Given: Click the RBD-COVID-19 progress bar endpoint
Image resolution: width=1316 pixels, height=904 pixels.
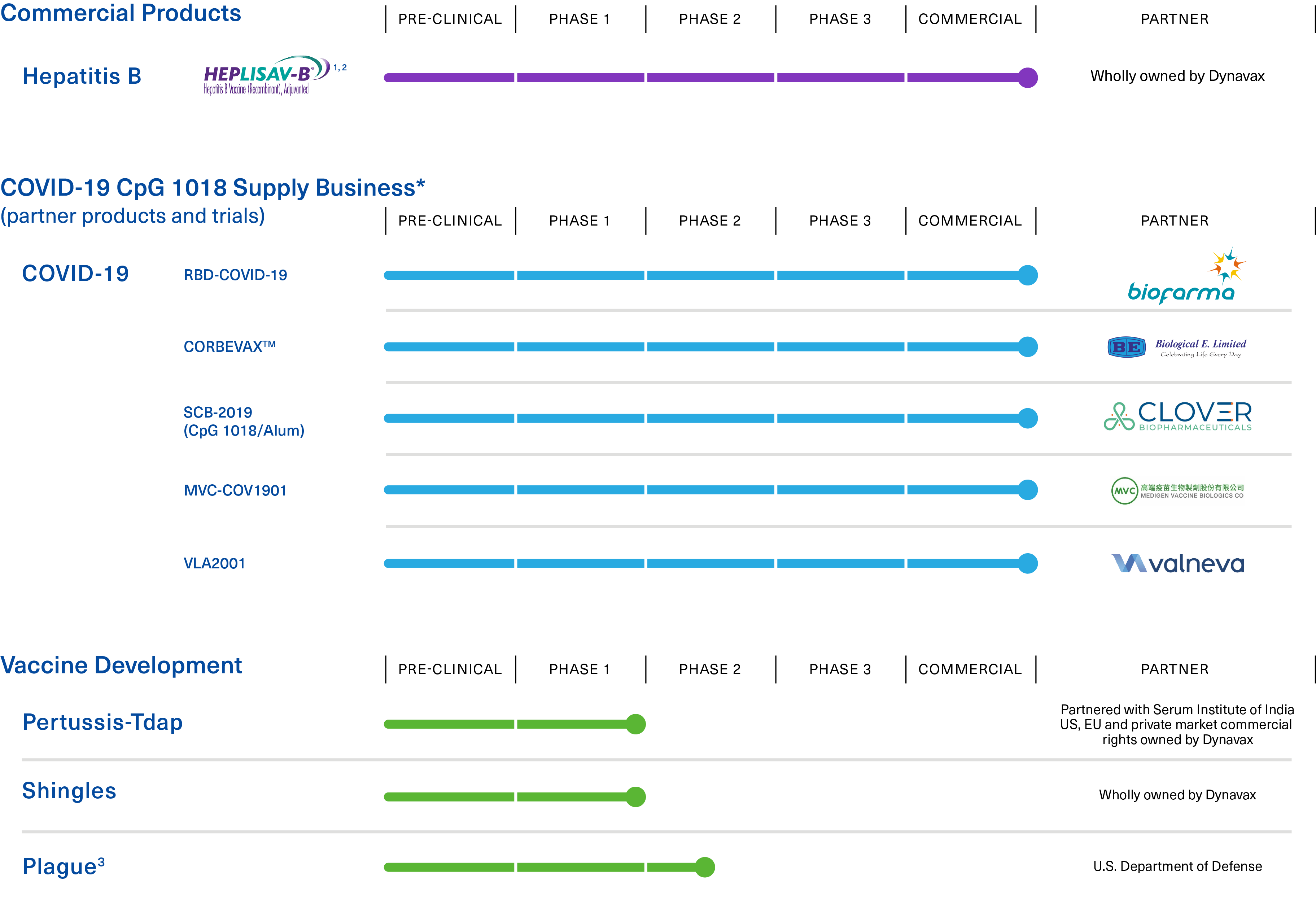Looking at the screenshot, I should 1027,275.
